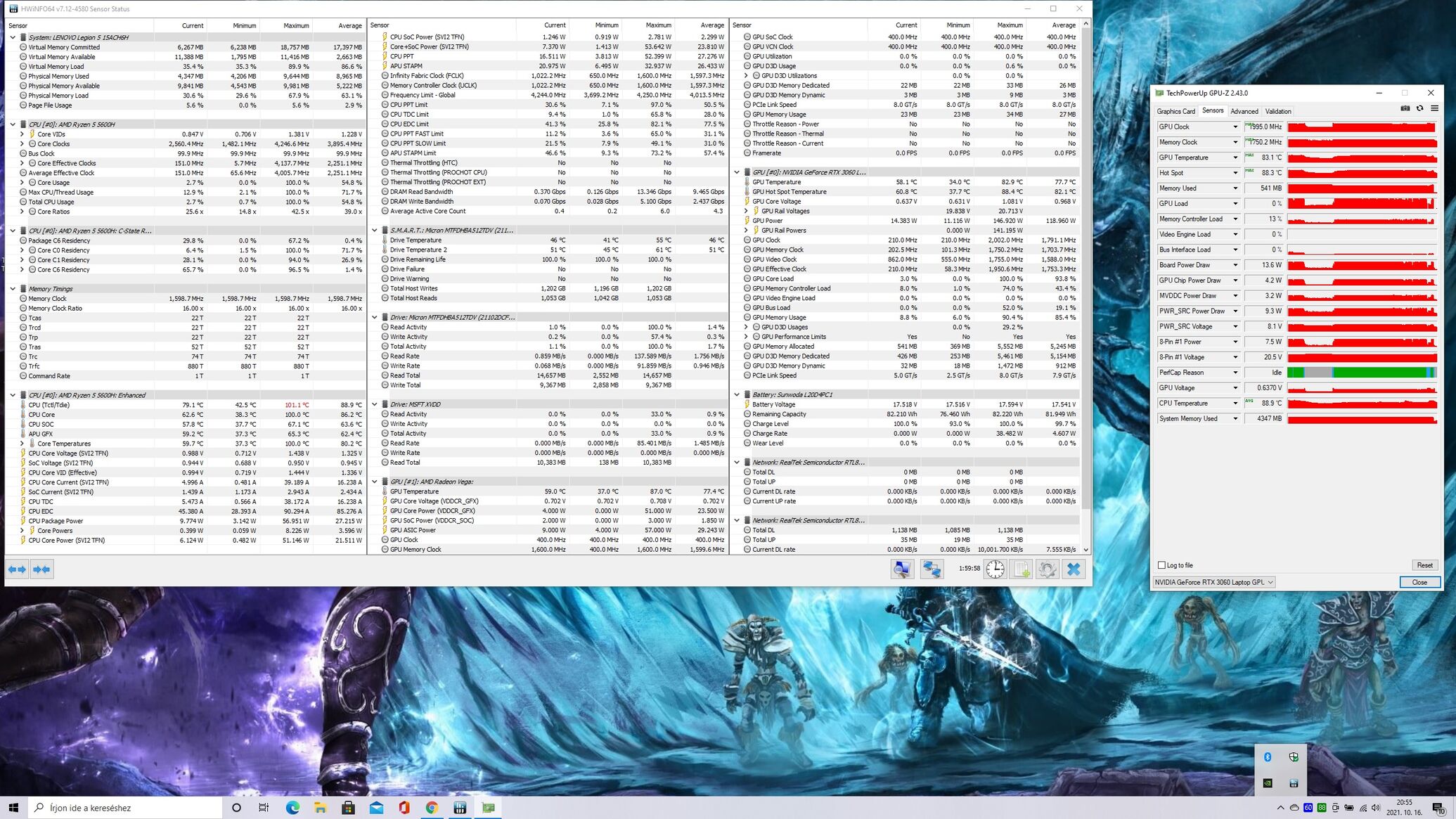1456x819 pixels.
Task: Reset the HWiNFO clock timer icon
Action: pyautogui.click(x=996, y=569)
